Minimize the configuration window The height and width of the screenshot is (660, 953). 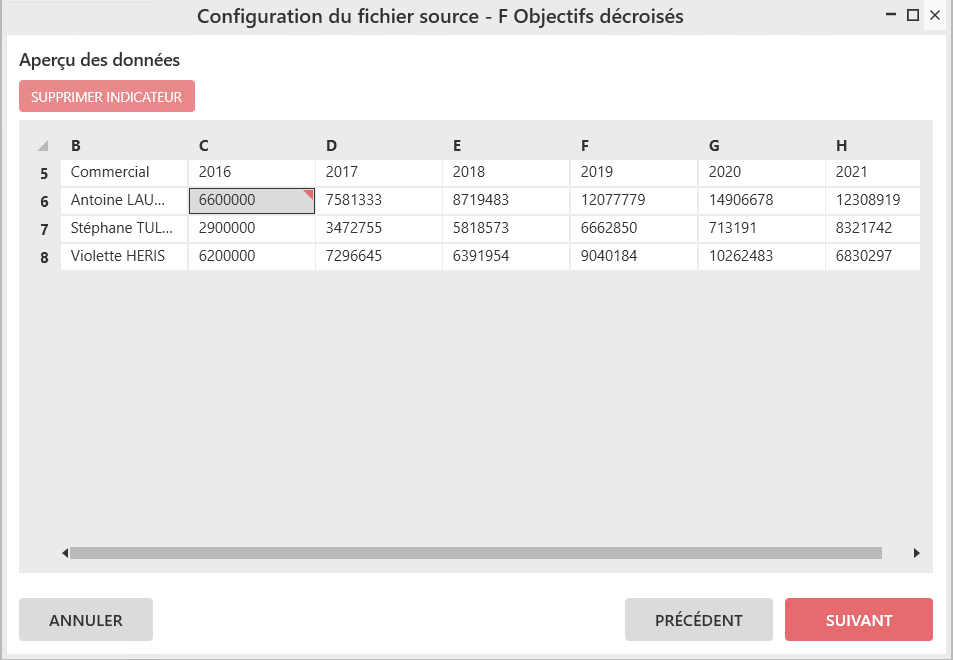[891, 15]
